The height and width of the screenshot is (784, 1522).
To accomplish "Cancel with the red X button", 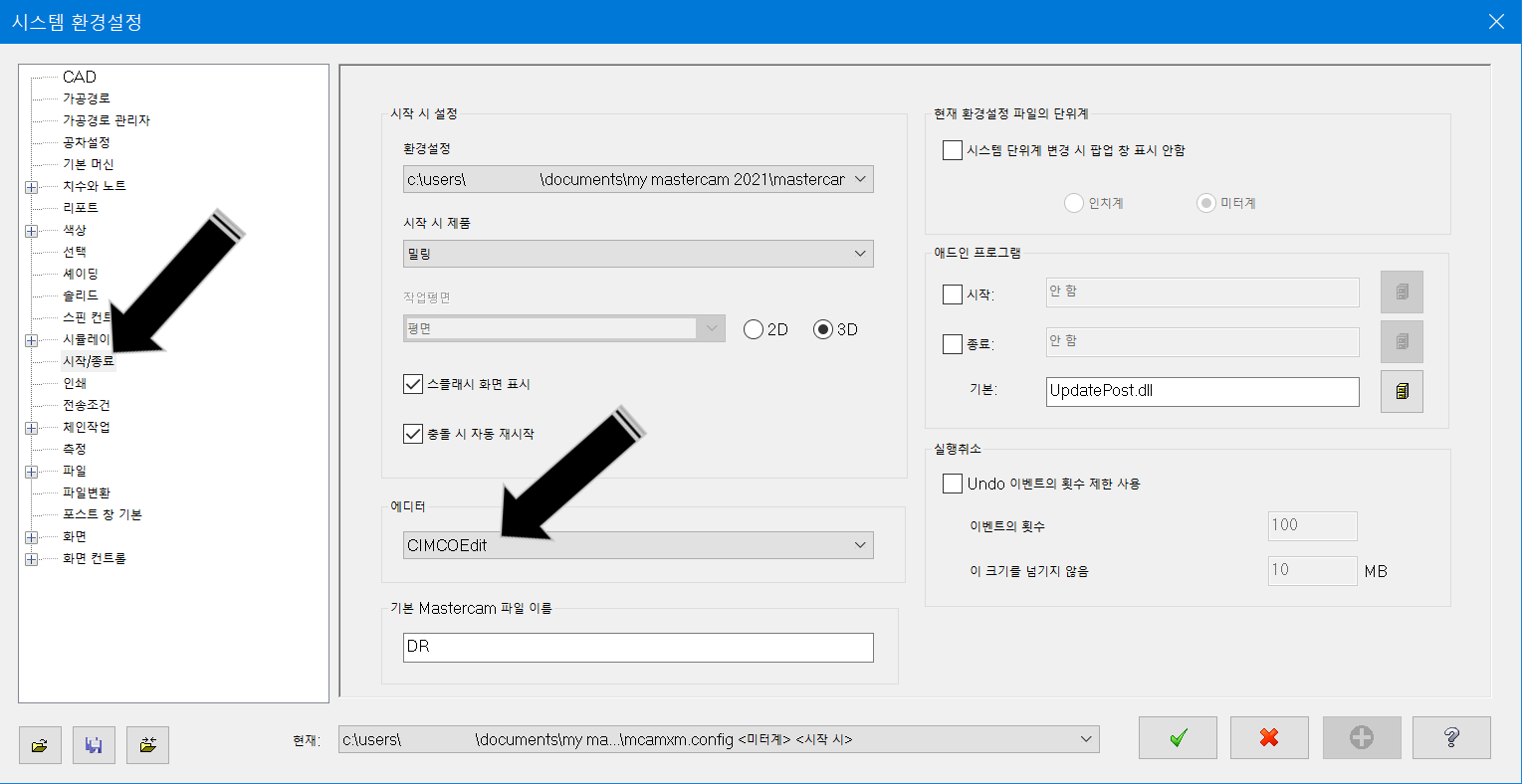I will [1269, 737].
